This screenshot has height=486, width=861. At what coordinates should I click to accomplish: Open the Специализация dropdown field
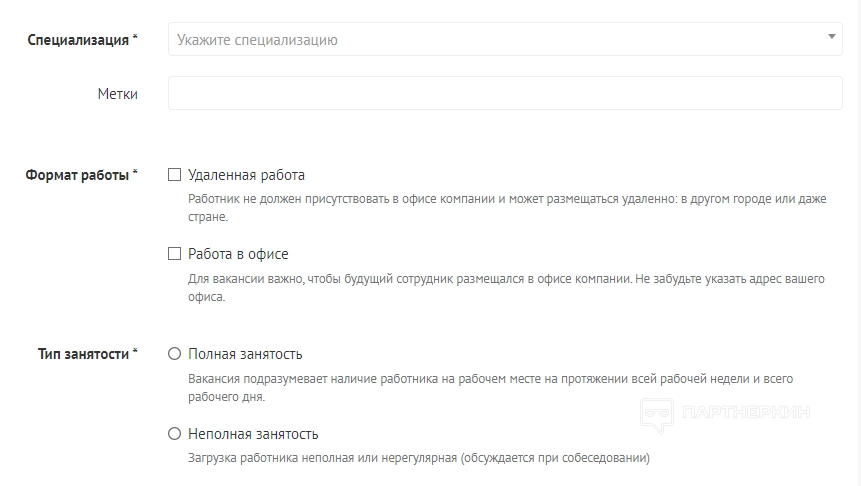(x=500, y=40)
